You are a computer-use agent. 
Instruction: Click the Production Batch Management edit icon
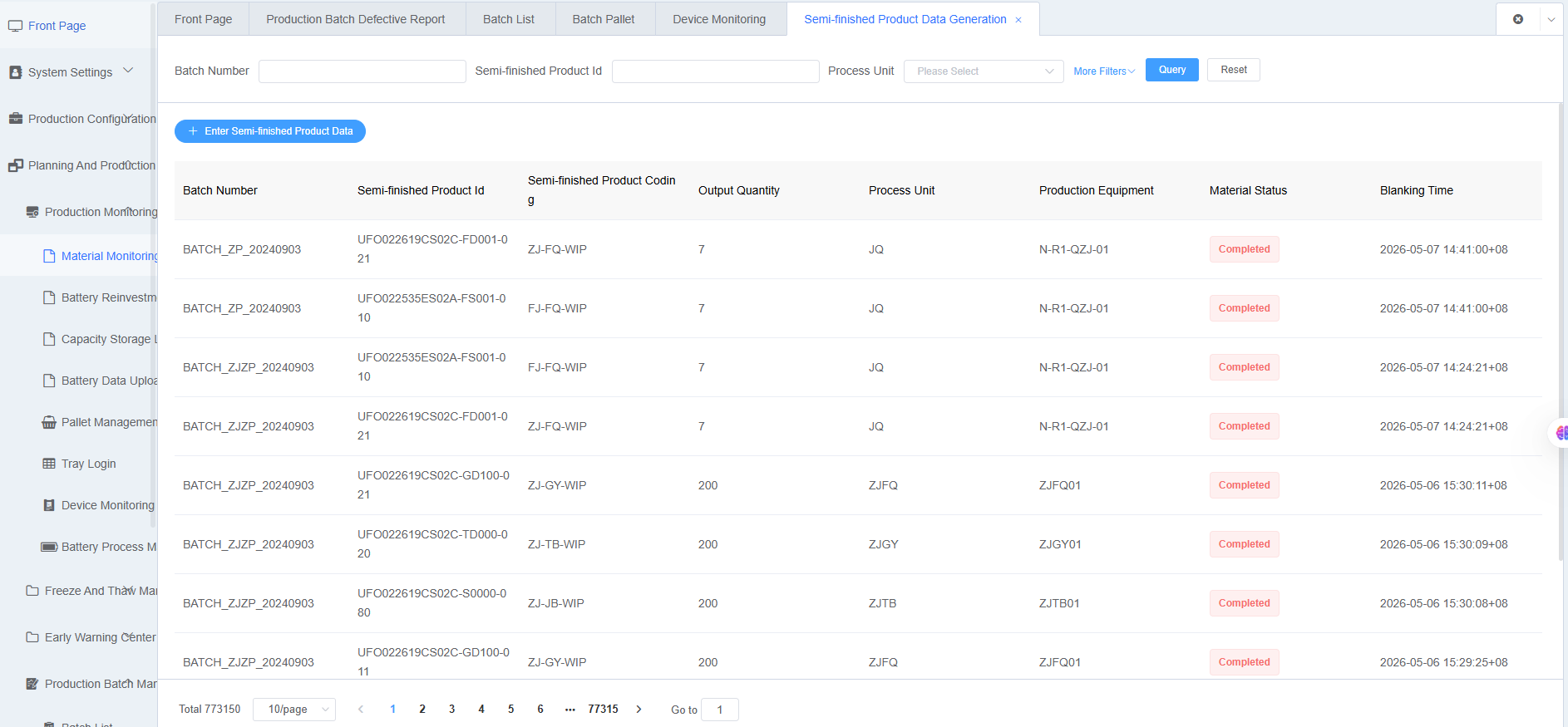[32, 684]
